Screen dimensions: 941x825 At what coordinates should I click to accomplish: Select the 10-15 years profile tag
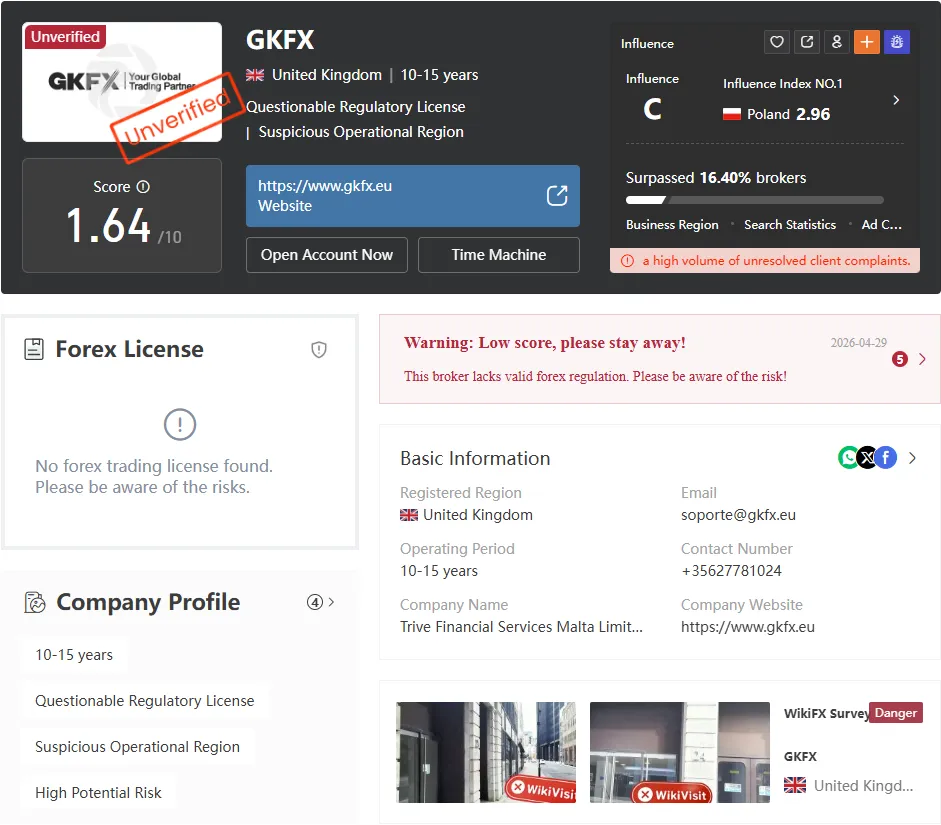(74, 655)
